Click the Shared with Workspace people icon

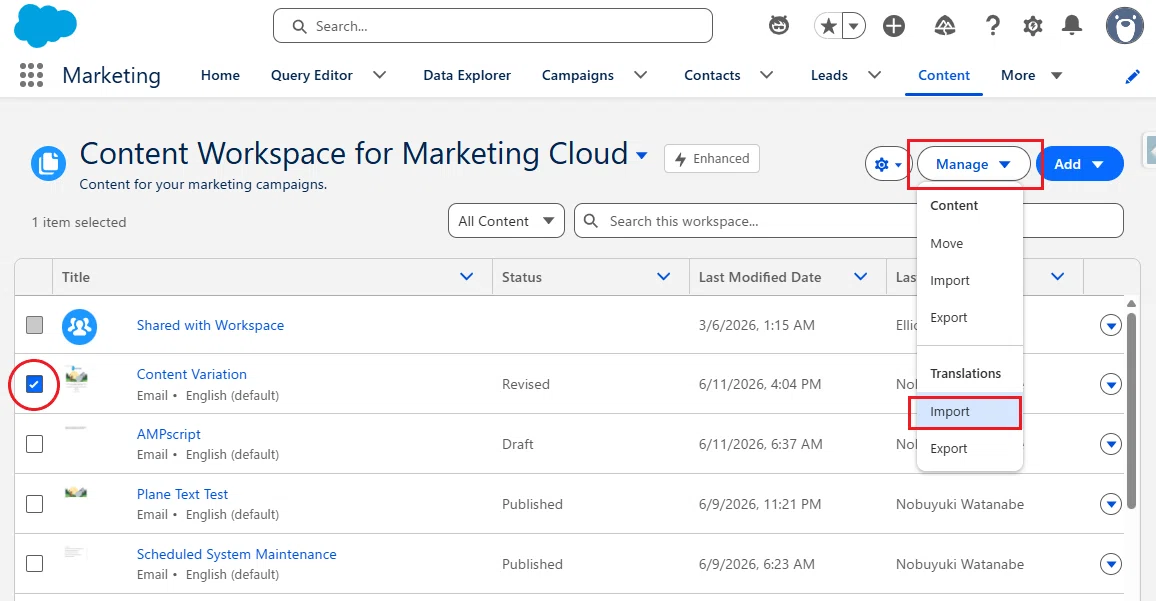tap(80, 326)
